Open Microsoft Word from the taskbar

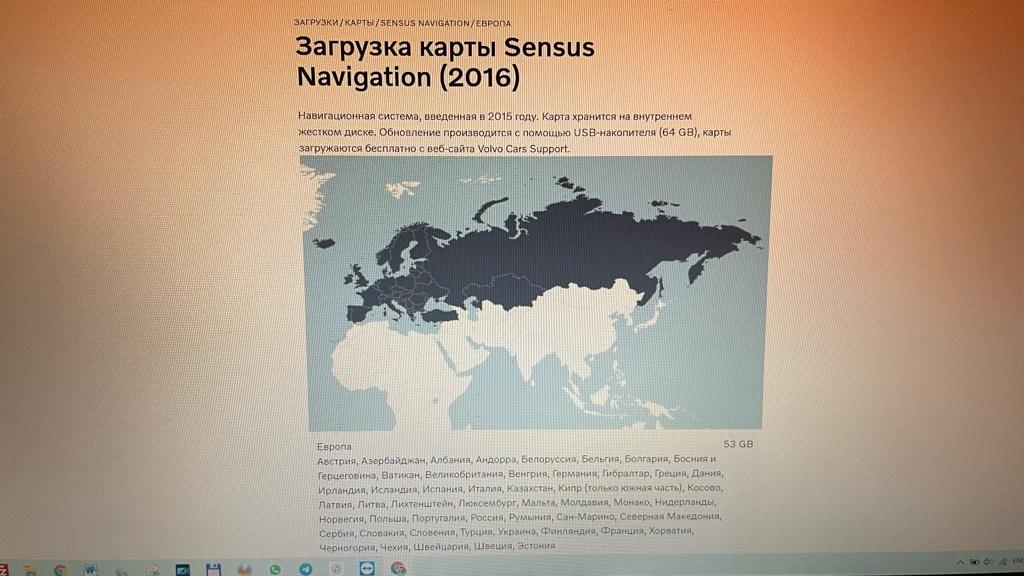tap(91, 570)
